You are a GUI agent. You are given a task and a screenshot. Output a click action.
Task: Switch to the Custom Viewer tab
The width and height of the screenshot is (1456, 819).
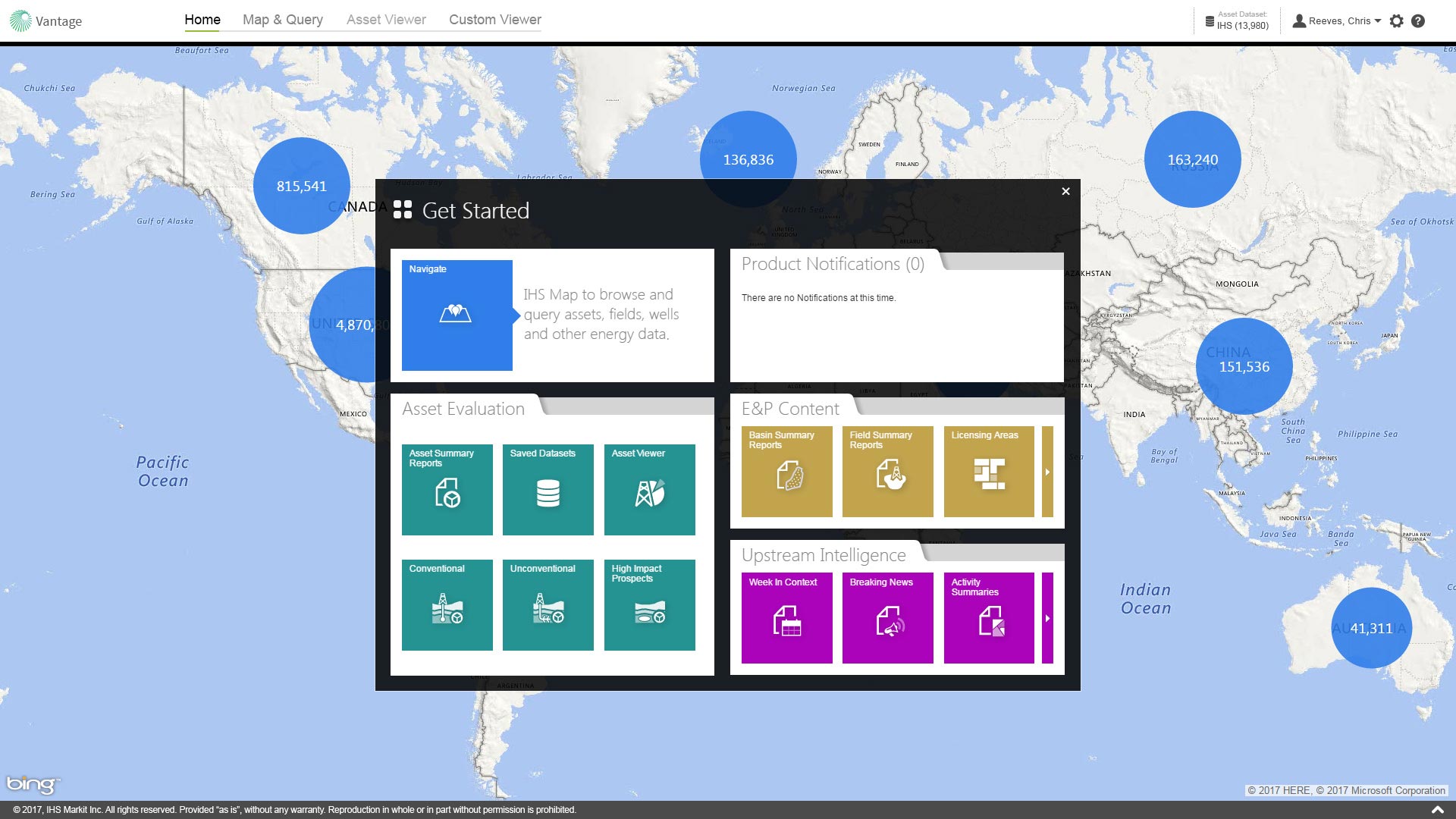click(495, 20)
